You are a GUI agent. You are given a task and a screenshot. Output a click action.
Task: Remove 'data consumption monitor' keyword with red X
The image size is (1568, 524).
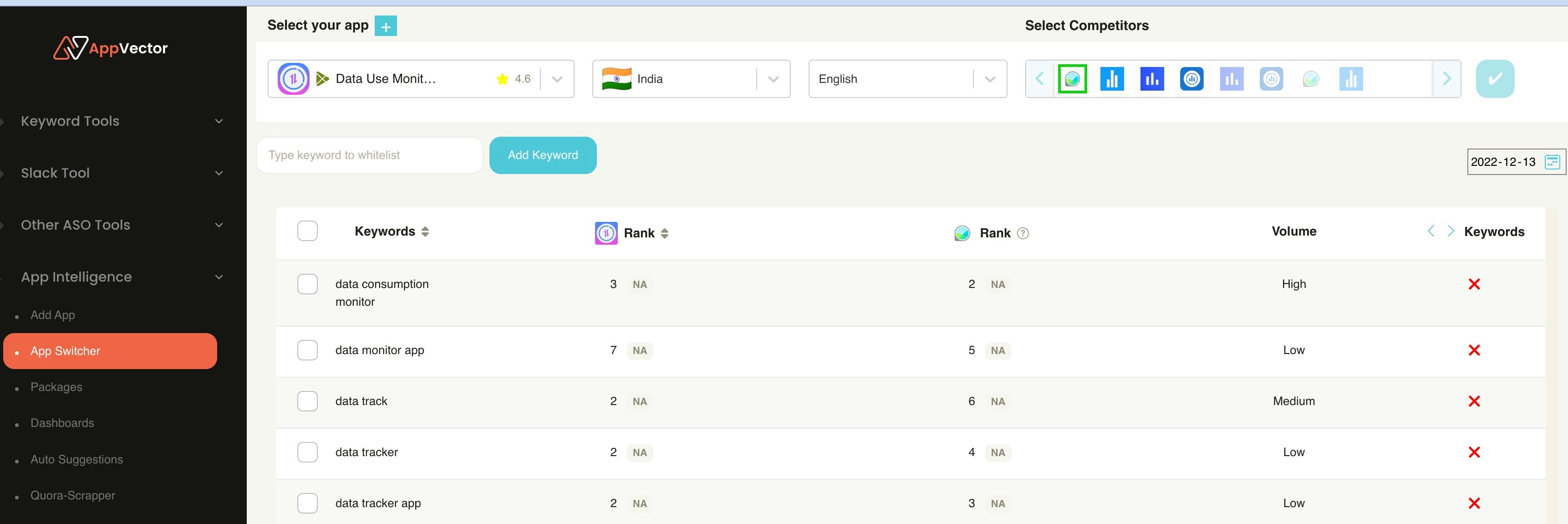[x=1474, y=284]
